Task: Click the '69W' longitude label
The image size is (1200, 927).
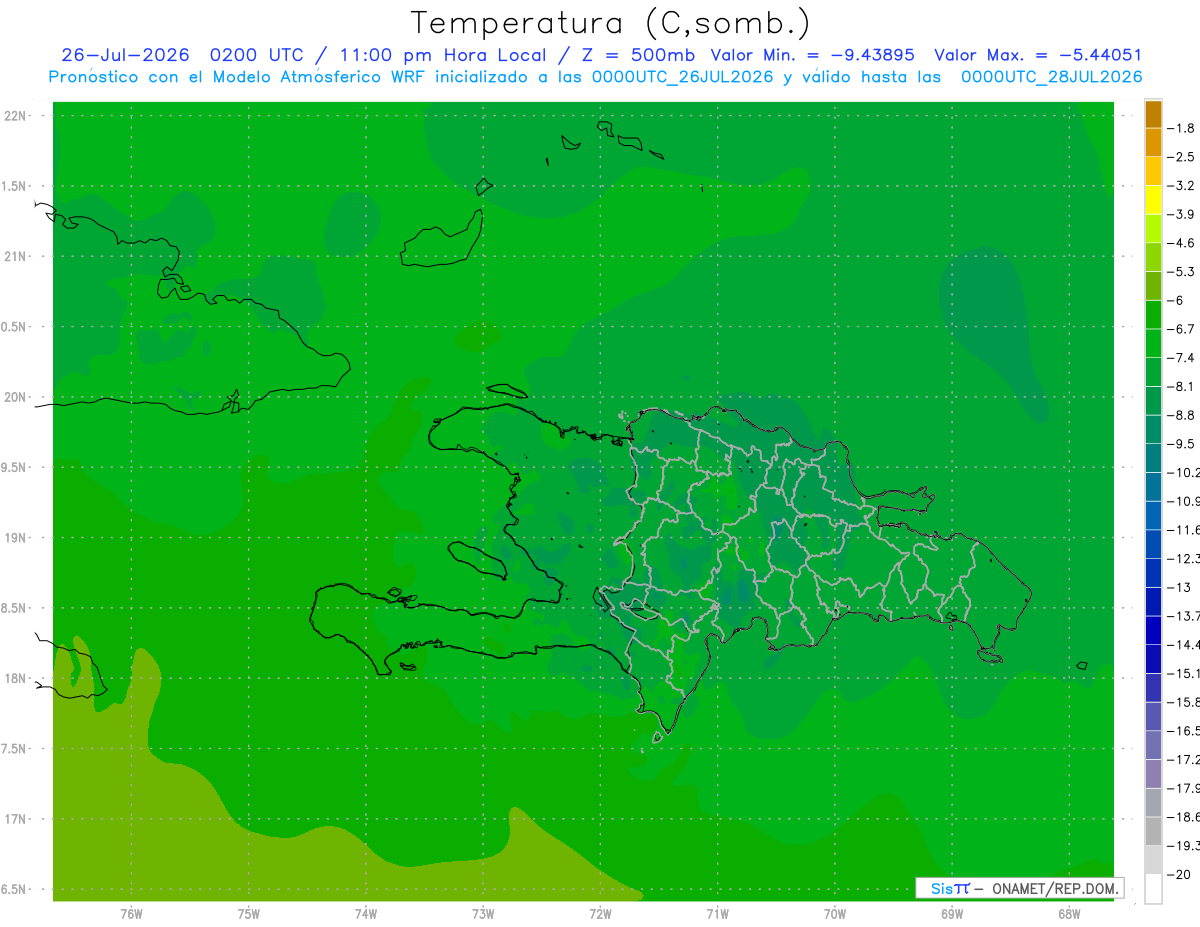Action: pos(952,914)
